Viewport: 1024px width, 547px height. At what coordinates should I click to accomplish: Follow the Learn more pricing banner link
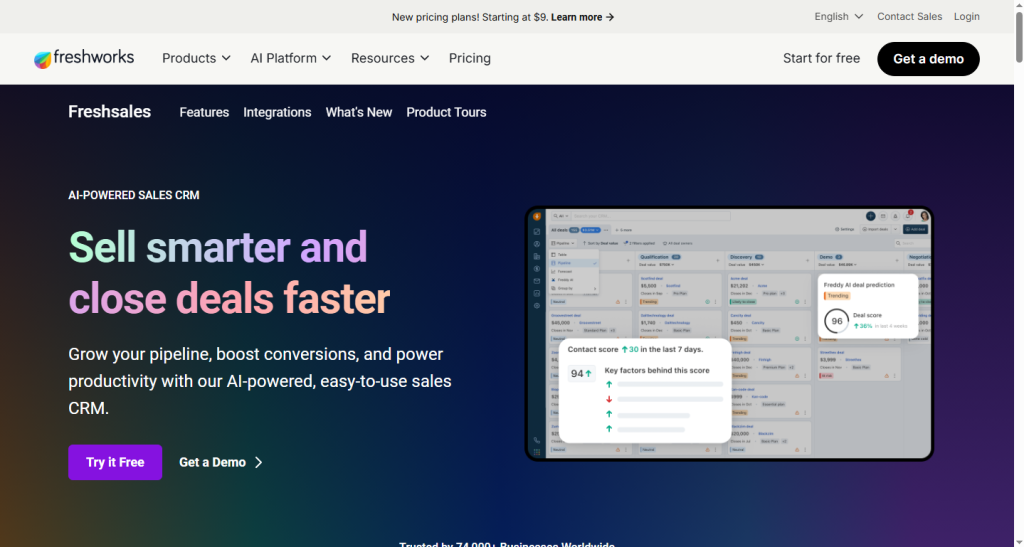tap(583, 17)
